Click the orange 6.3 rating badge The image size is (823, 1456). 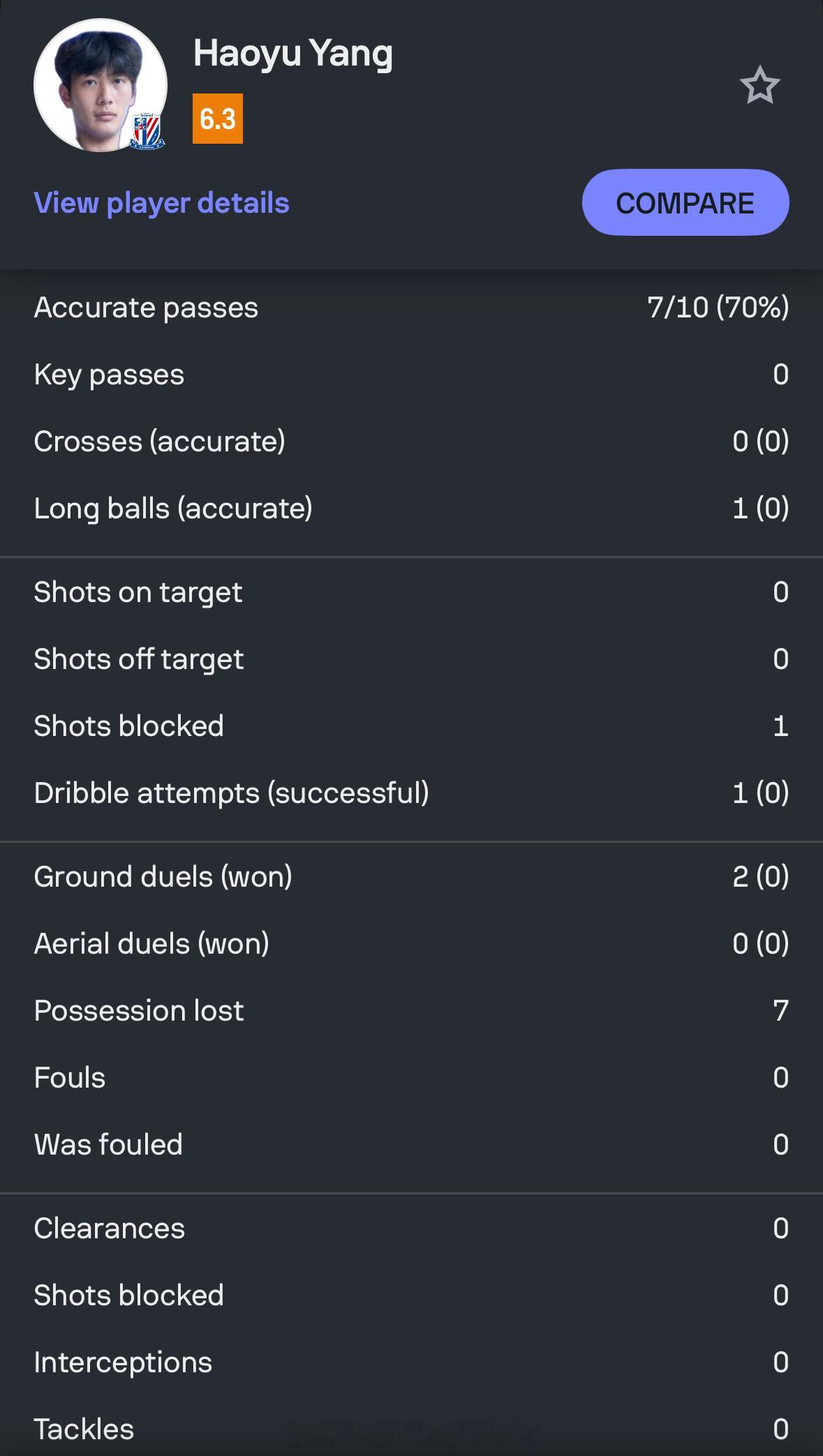218,119
